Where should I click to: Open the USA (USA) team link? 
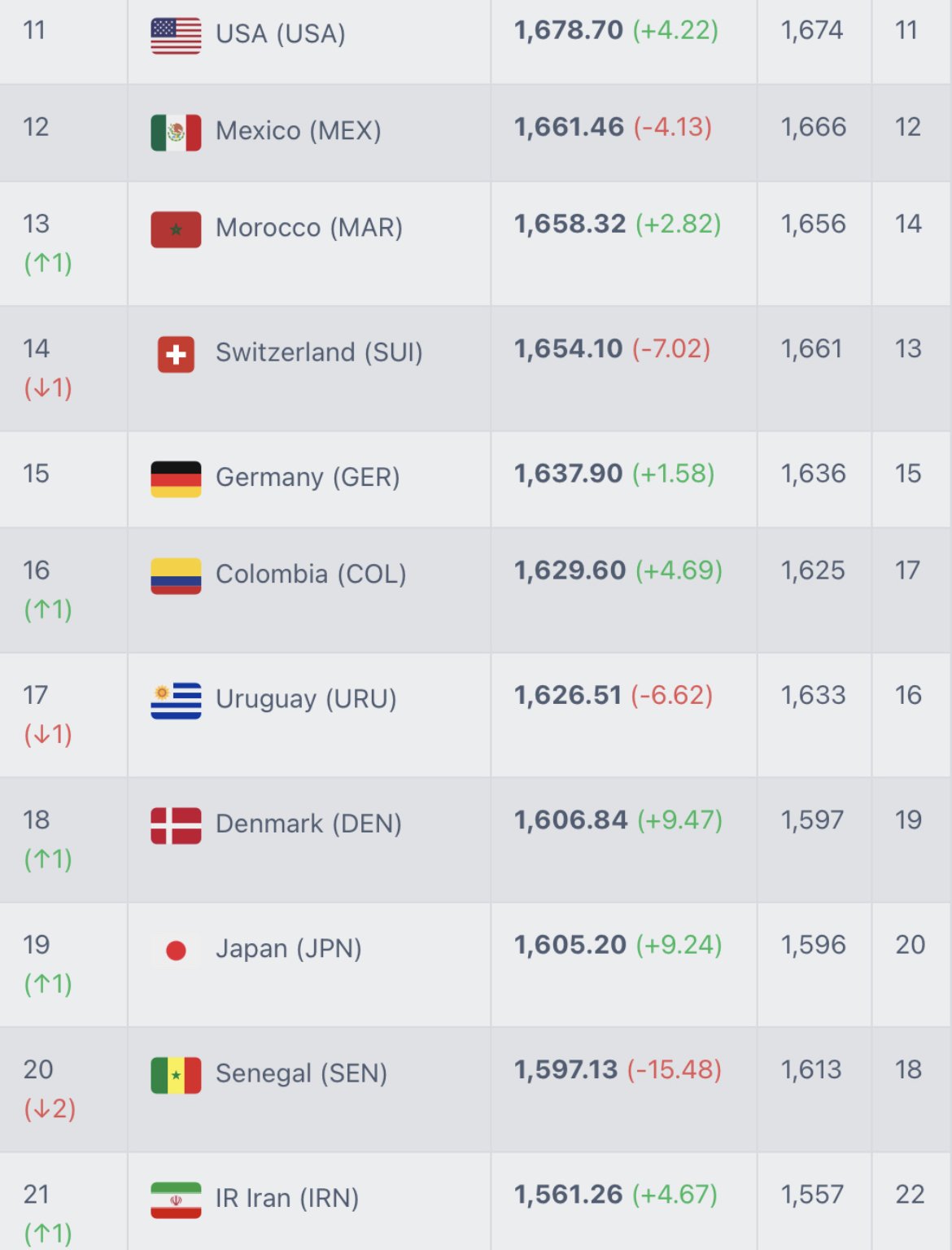coord(280,34)
